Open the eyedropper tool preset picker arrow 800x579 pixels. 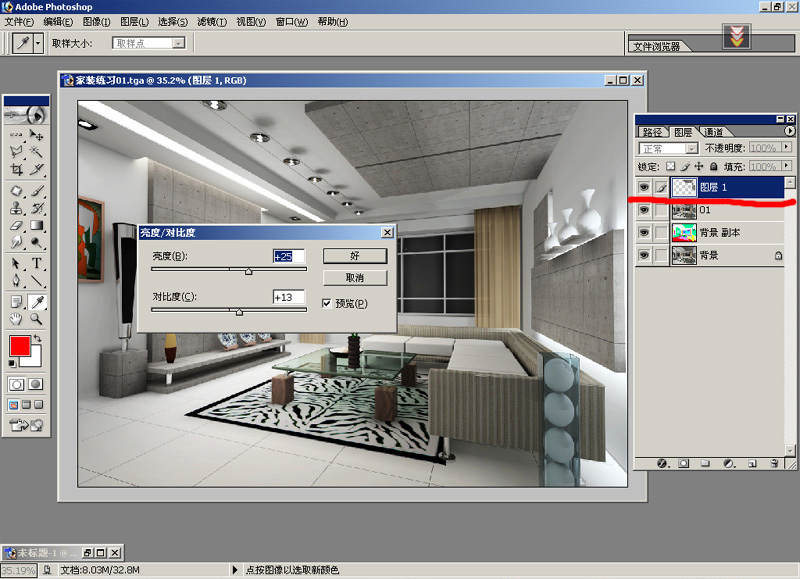tap(38, 43)
